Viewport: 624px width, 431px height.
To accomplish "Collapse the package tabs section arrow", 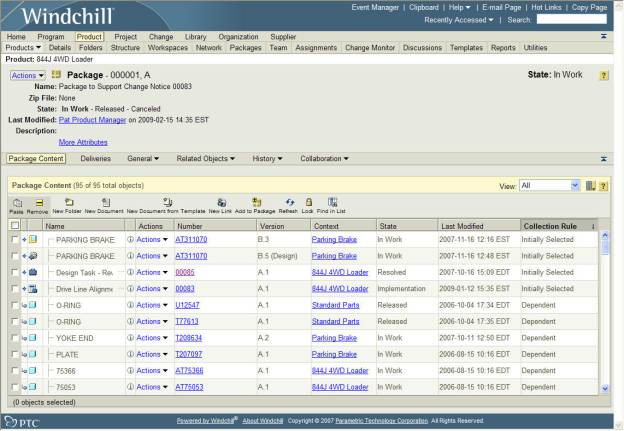I will point(604,158).
